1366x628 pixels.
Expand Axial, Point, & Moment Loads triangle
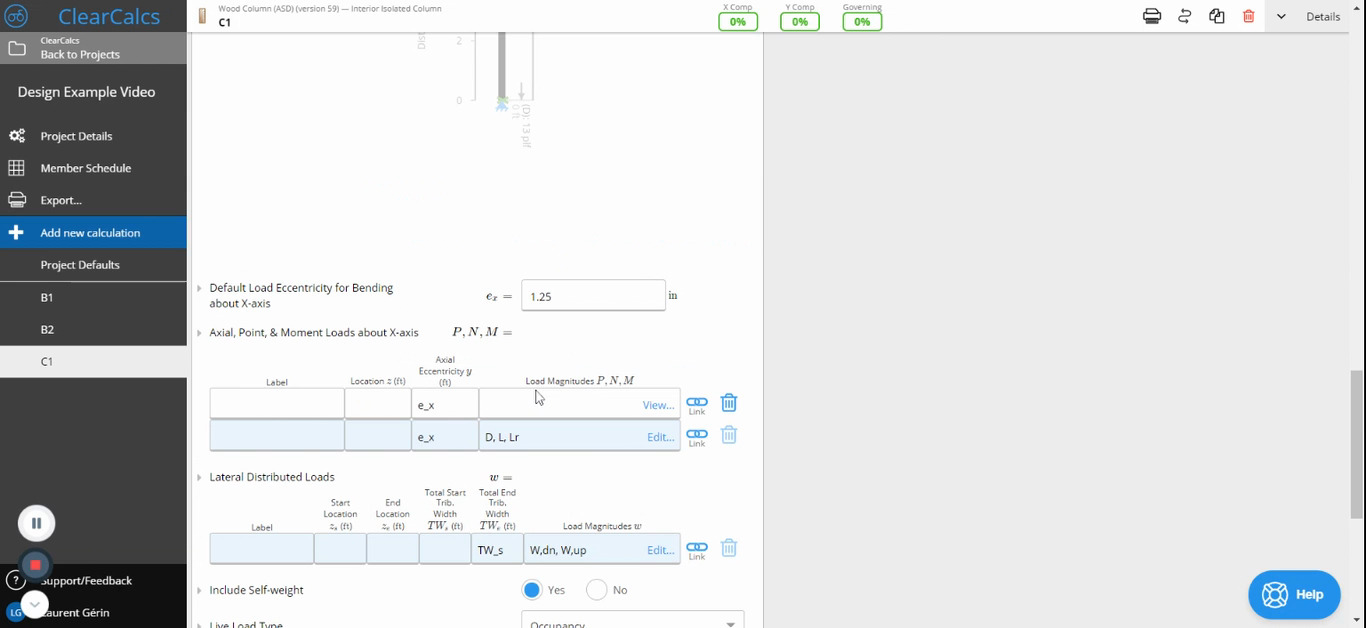pos(200,333)
